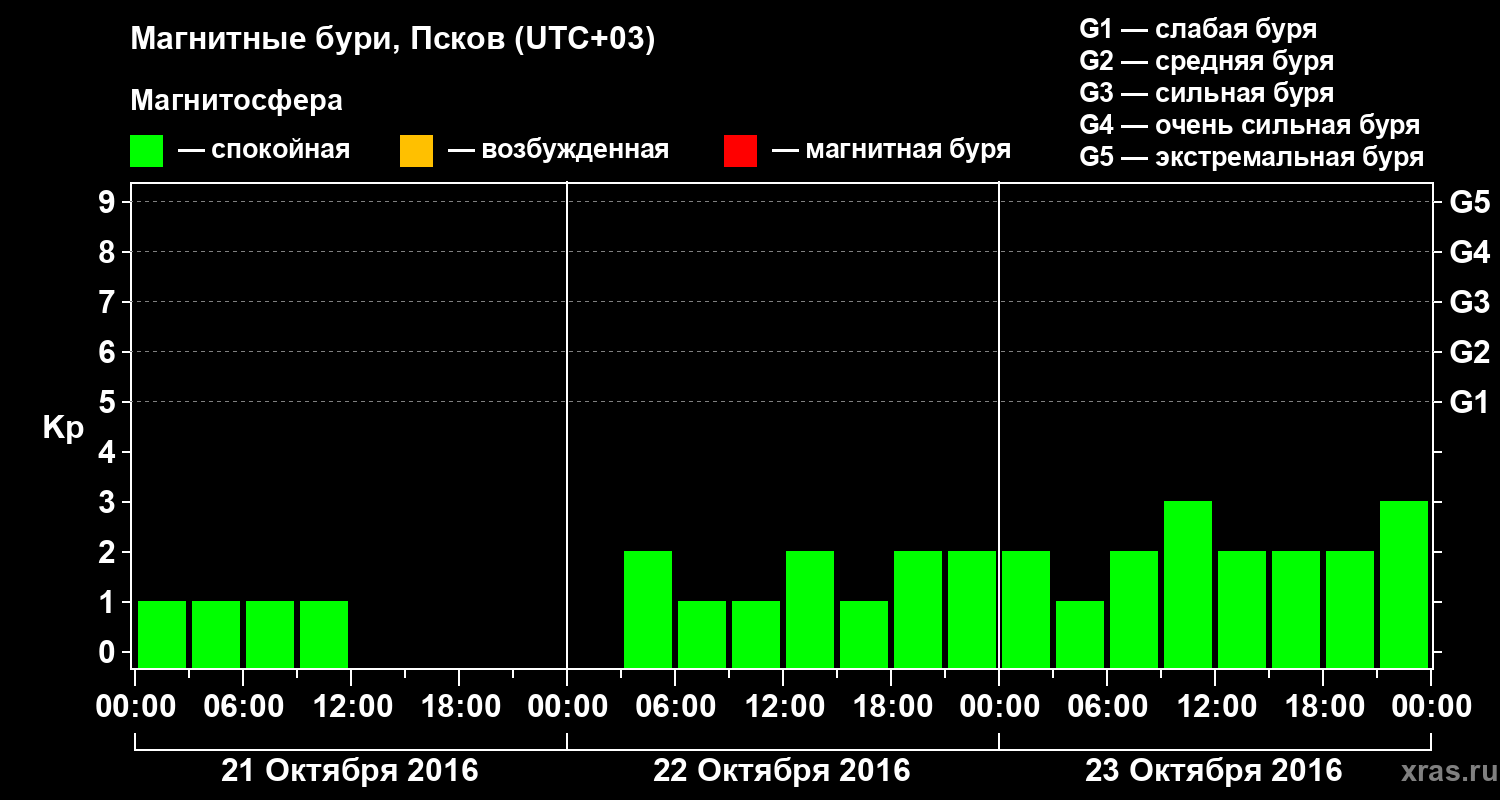Select the last Kp 3 bar on 23 October
Image resolution: width=1500 pixels, height=800 pixels.
click(1404, 584)
